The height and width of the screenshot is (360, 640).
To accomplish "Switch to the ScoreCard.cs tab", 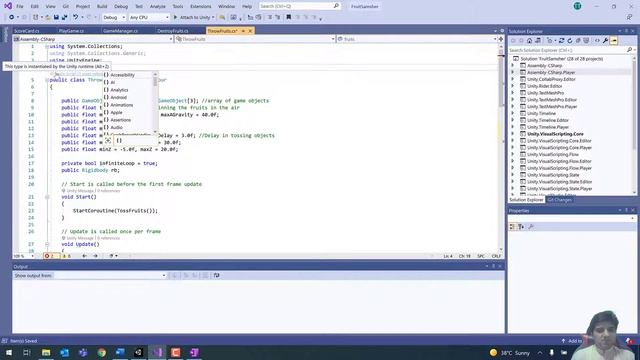I will pos(27,31).
